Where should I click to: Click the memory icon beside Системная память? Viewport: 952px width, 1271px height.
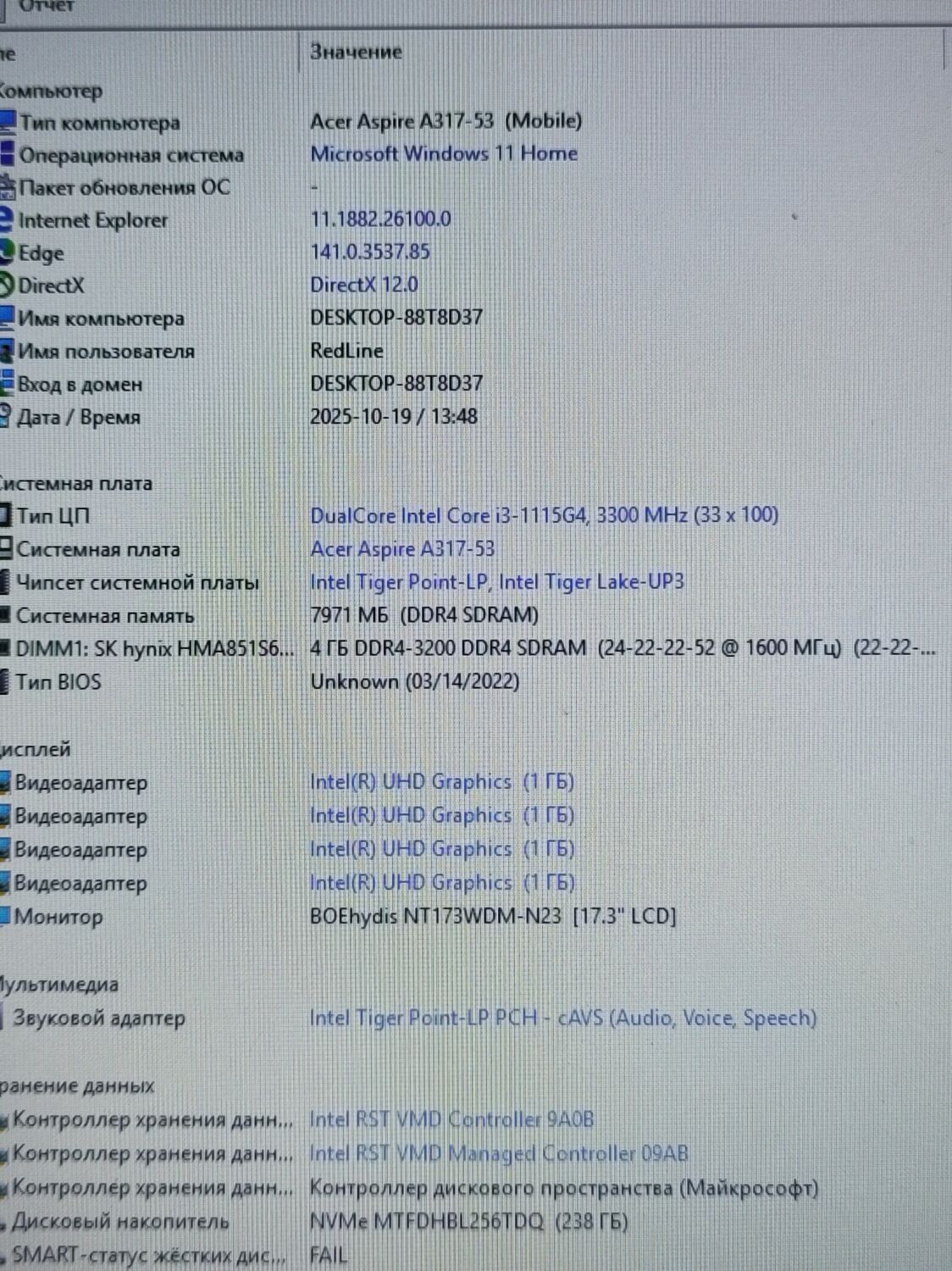point(5,616)
